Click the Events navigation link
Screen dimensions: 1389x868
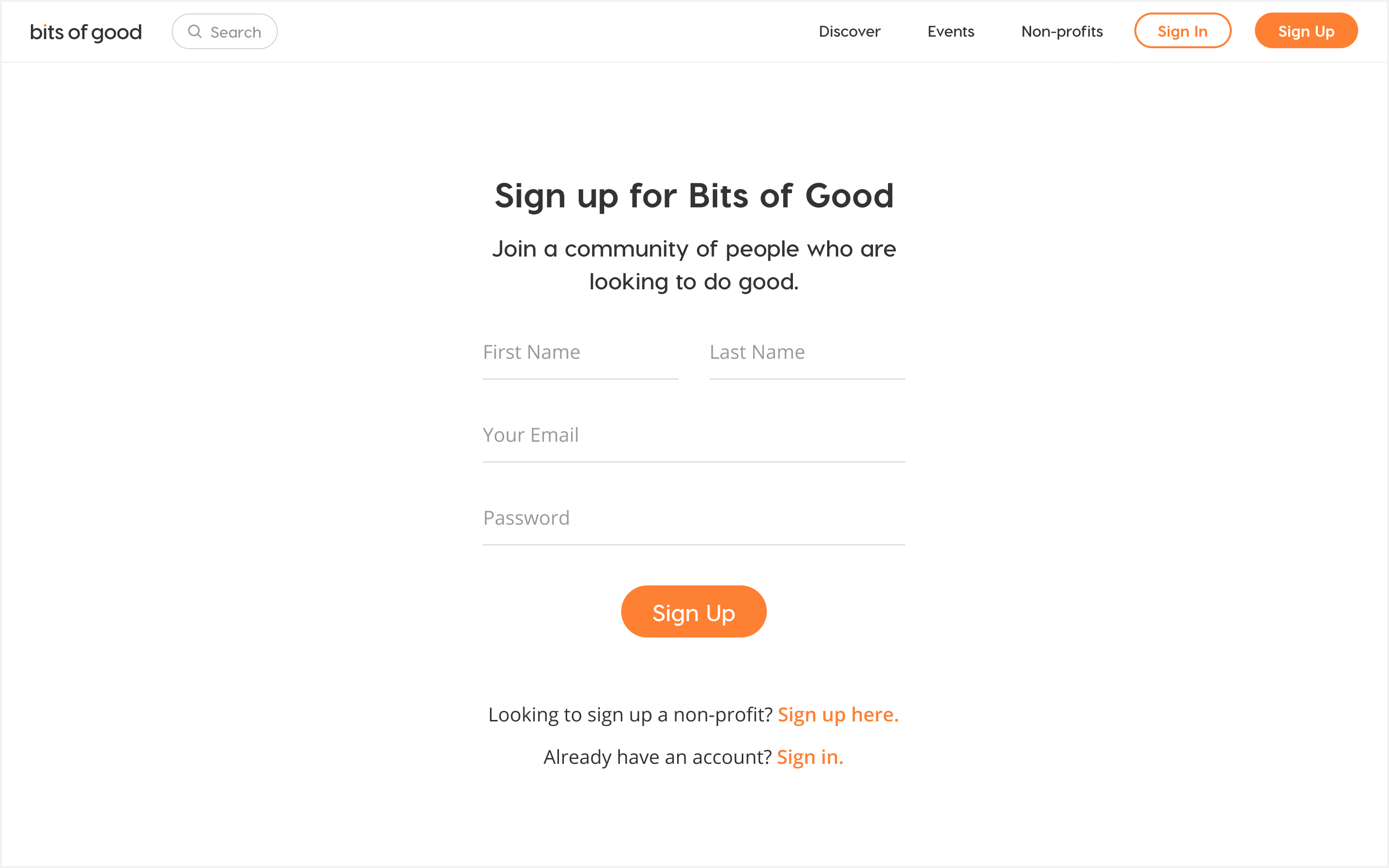(x=950, y=32)
